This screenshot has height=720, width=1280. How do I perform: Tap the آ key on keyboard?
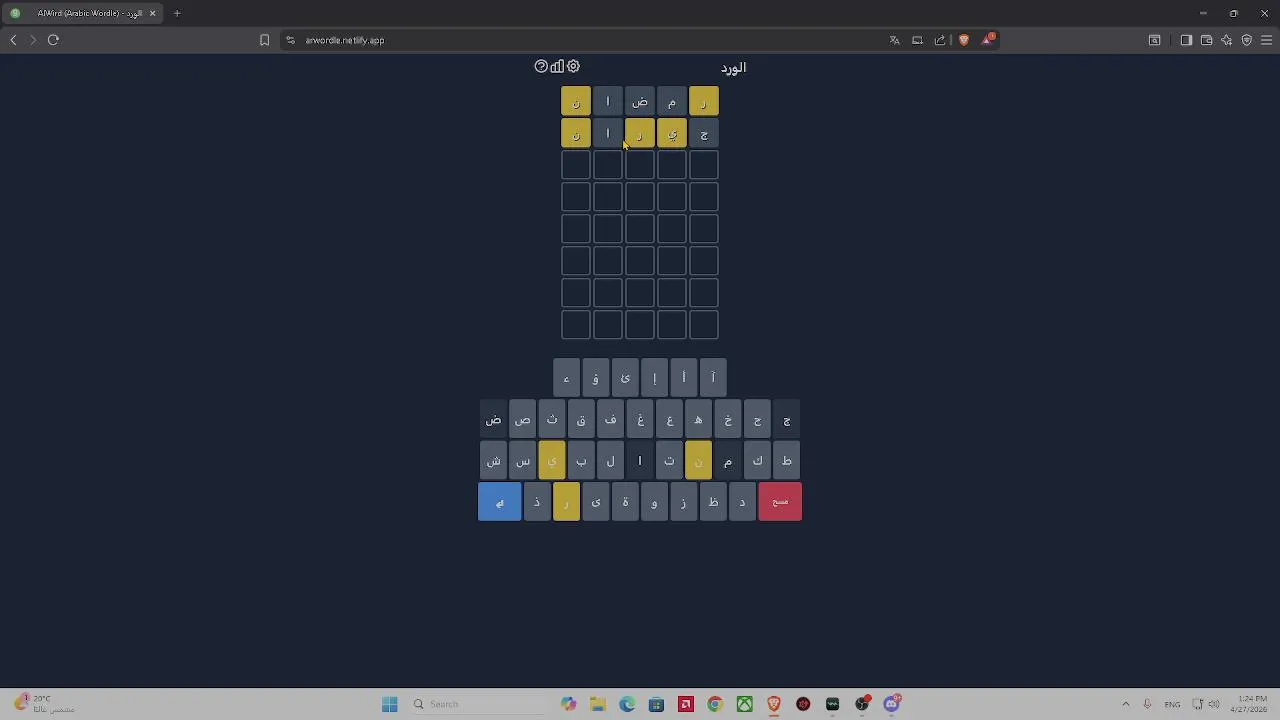click(x=713, y=377)
